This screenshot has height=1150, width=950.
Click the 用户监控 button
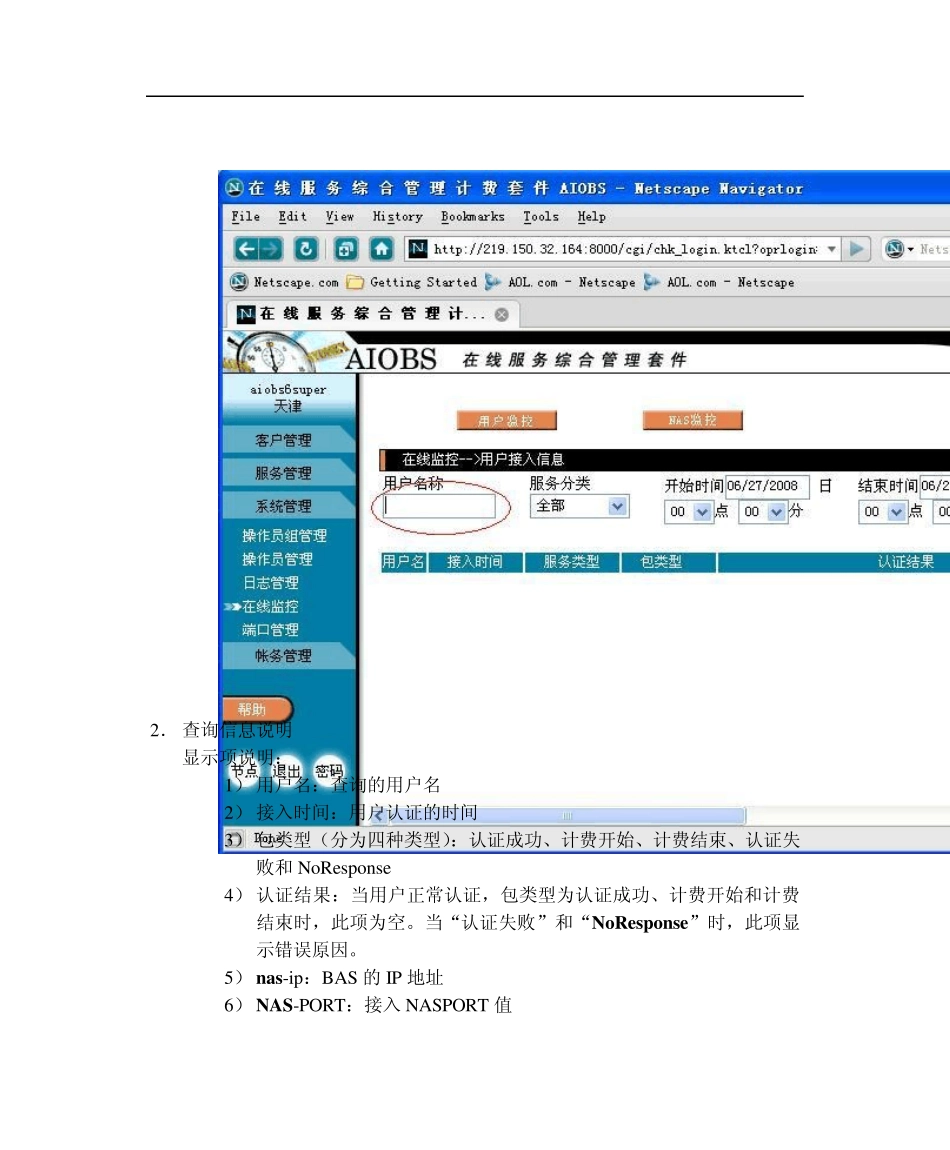[506, 421]
